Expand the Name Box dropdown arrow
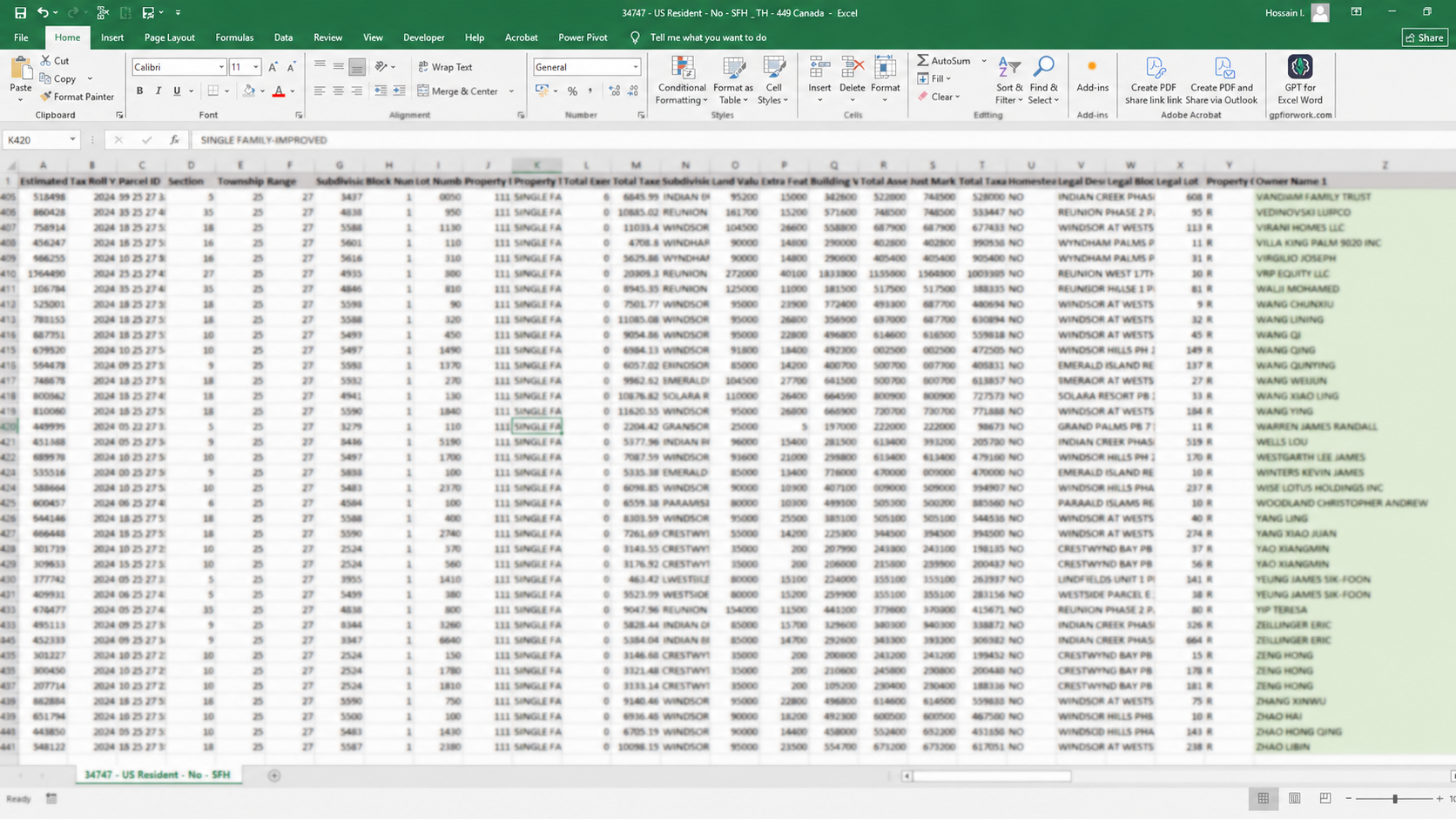 (72, 139)
